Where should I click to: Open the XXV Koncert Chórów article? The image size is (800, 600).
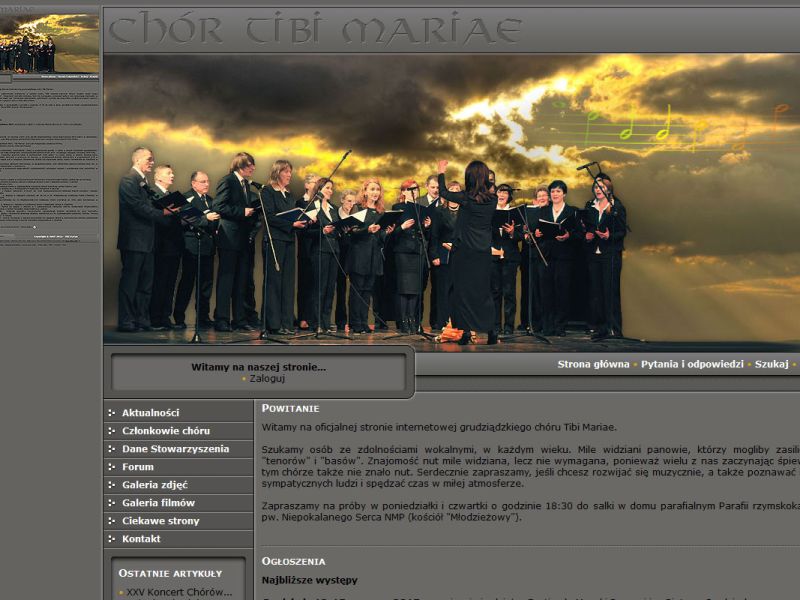(179, 592)
